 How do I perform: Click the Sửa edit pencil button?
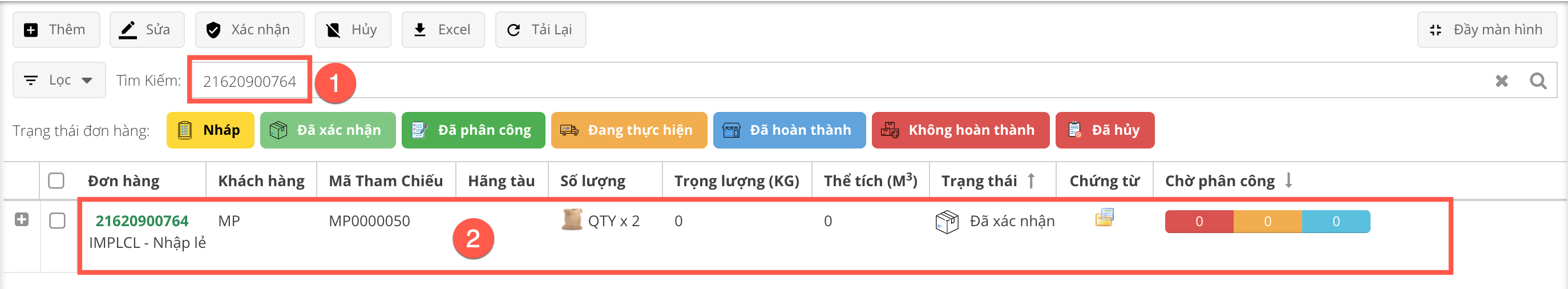coord(146,30)
